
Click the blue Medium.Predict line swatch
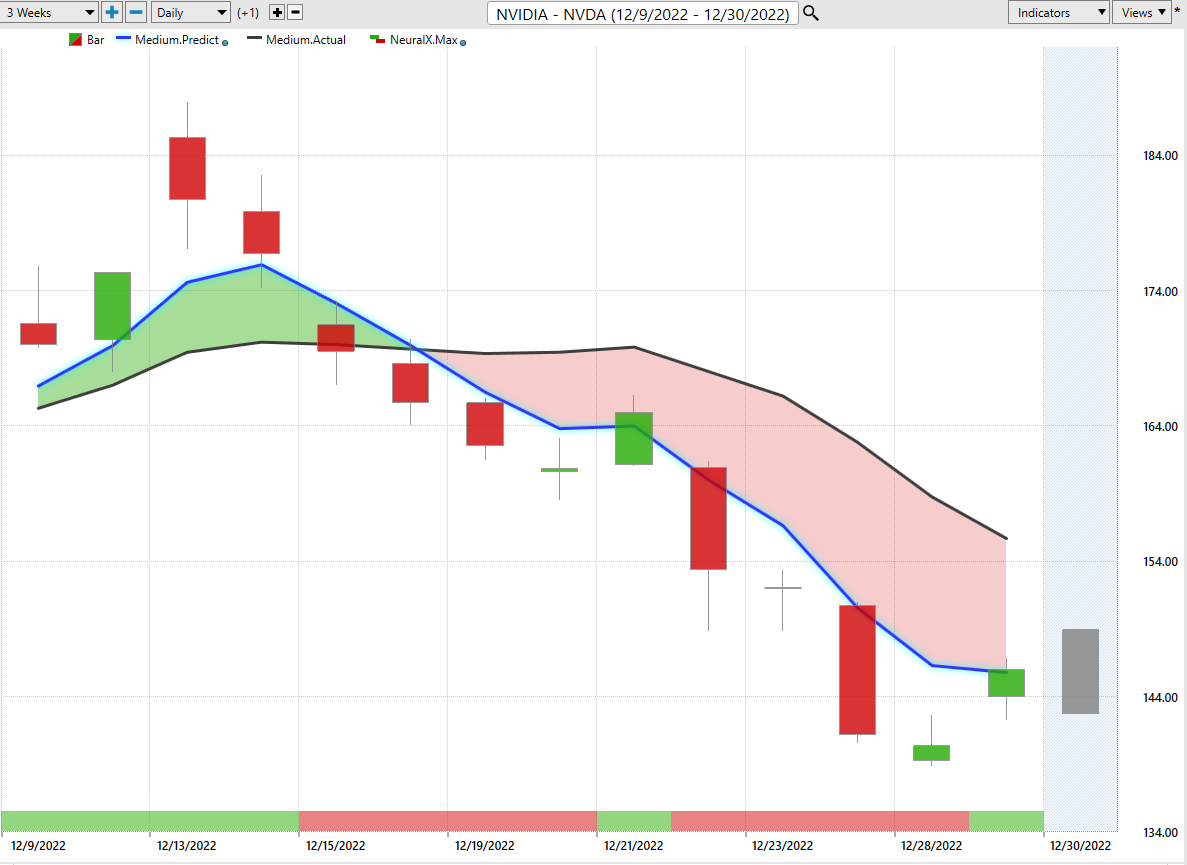click(x=123, y=38)
